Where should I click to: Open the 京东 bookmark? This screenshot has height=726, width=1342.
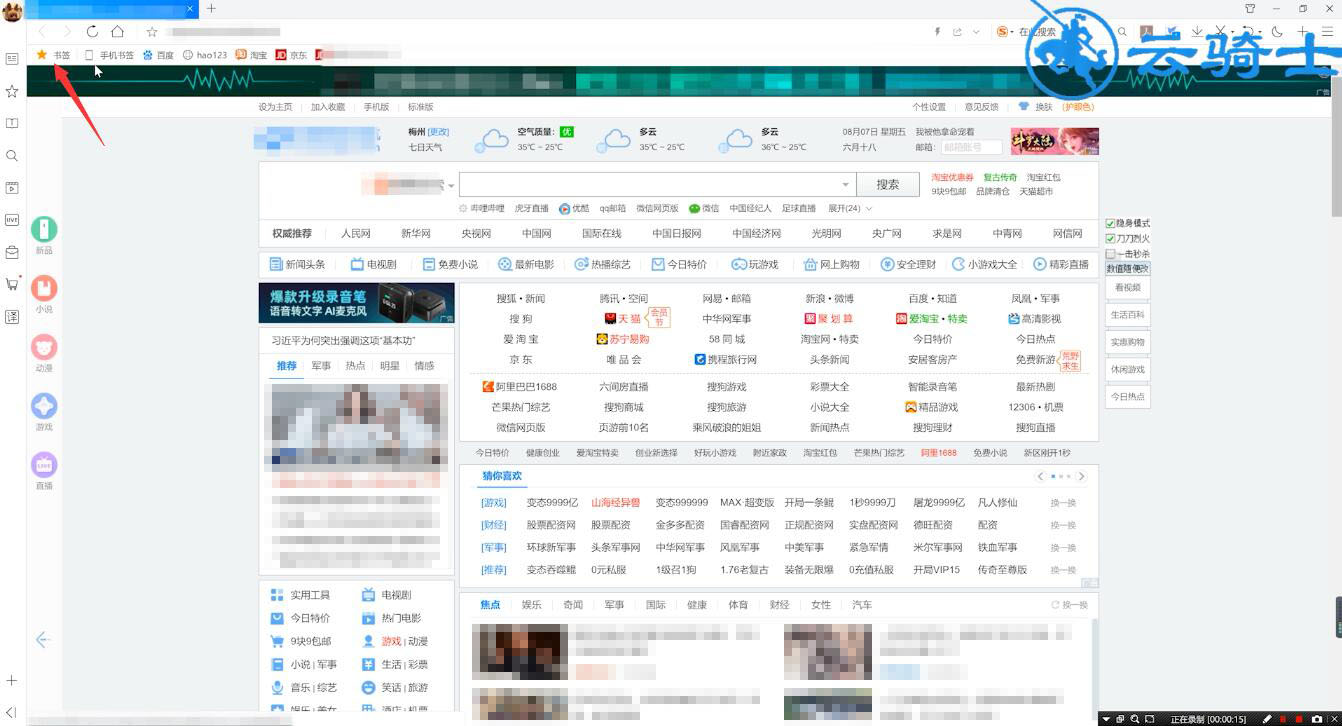click(292, 55)
